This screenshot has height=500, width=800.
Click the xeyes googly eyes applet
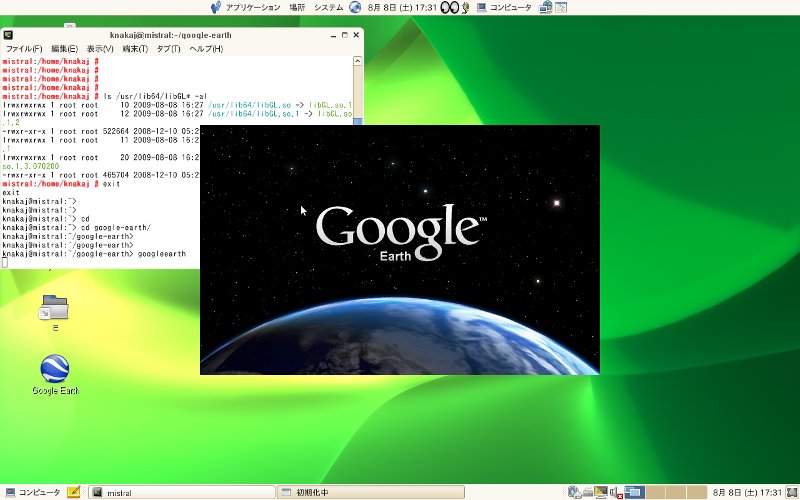[449, 7]
